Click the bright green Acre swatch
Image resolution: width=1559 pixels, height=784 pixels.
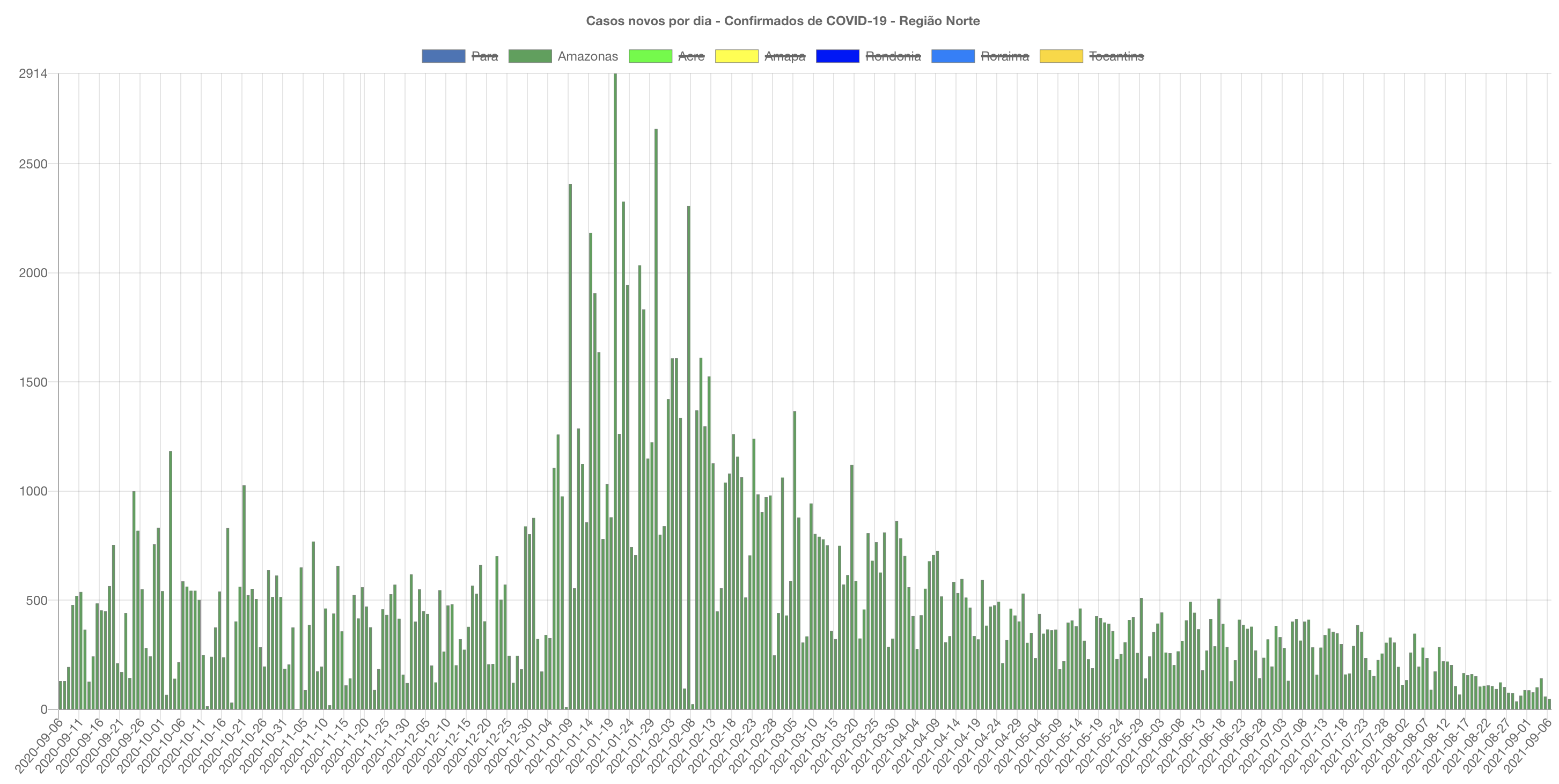650,56
